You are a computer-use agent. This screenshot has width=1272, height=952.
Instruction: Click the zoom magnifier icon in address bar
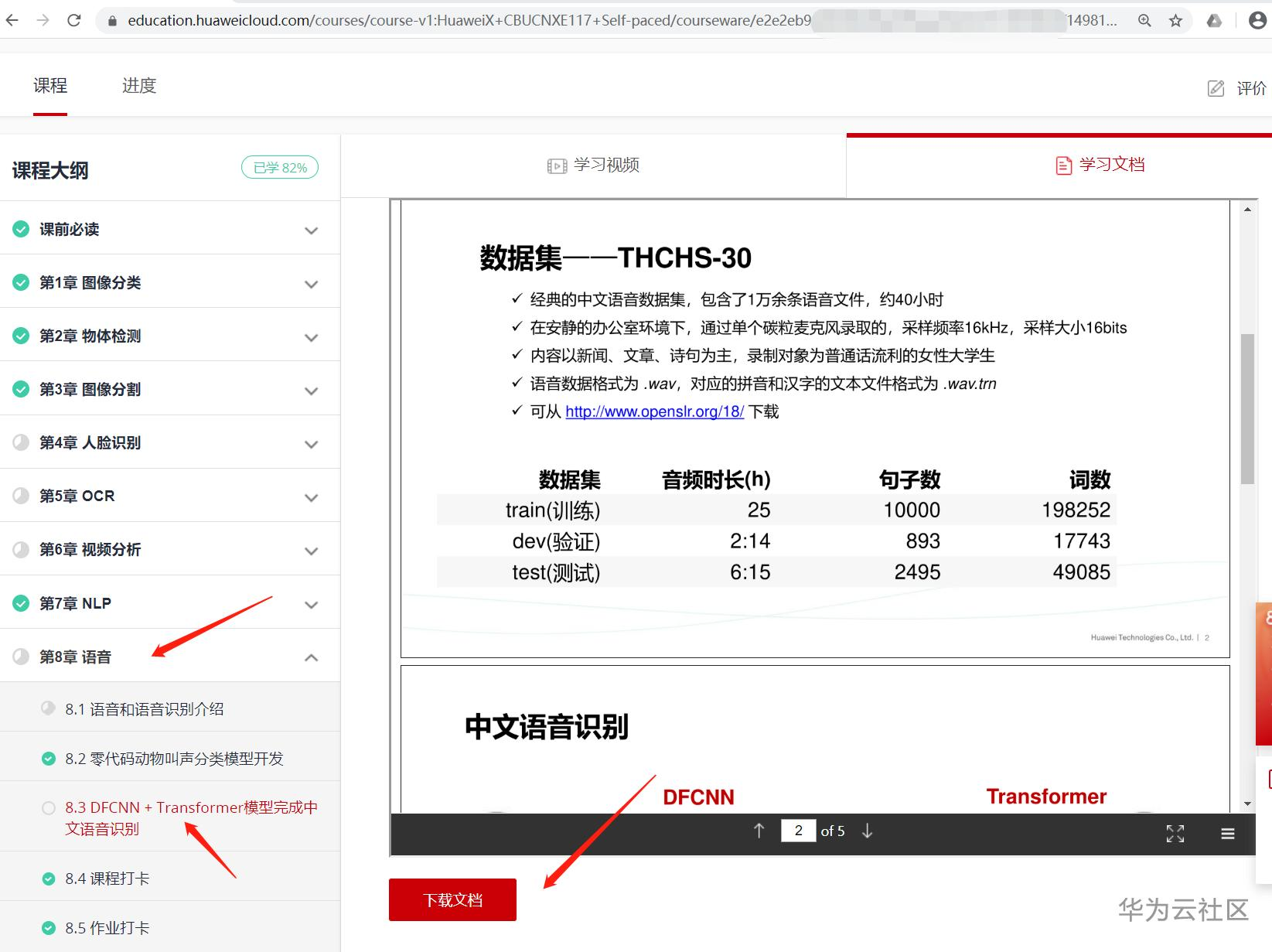[1144, 21]
